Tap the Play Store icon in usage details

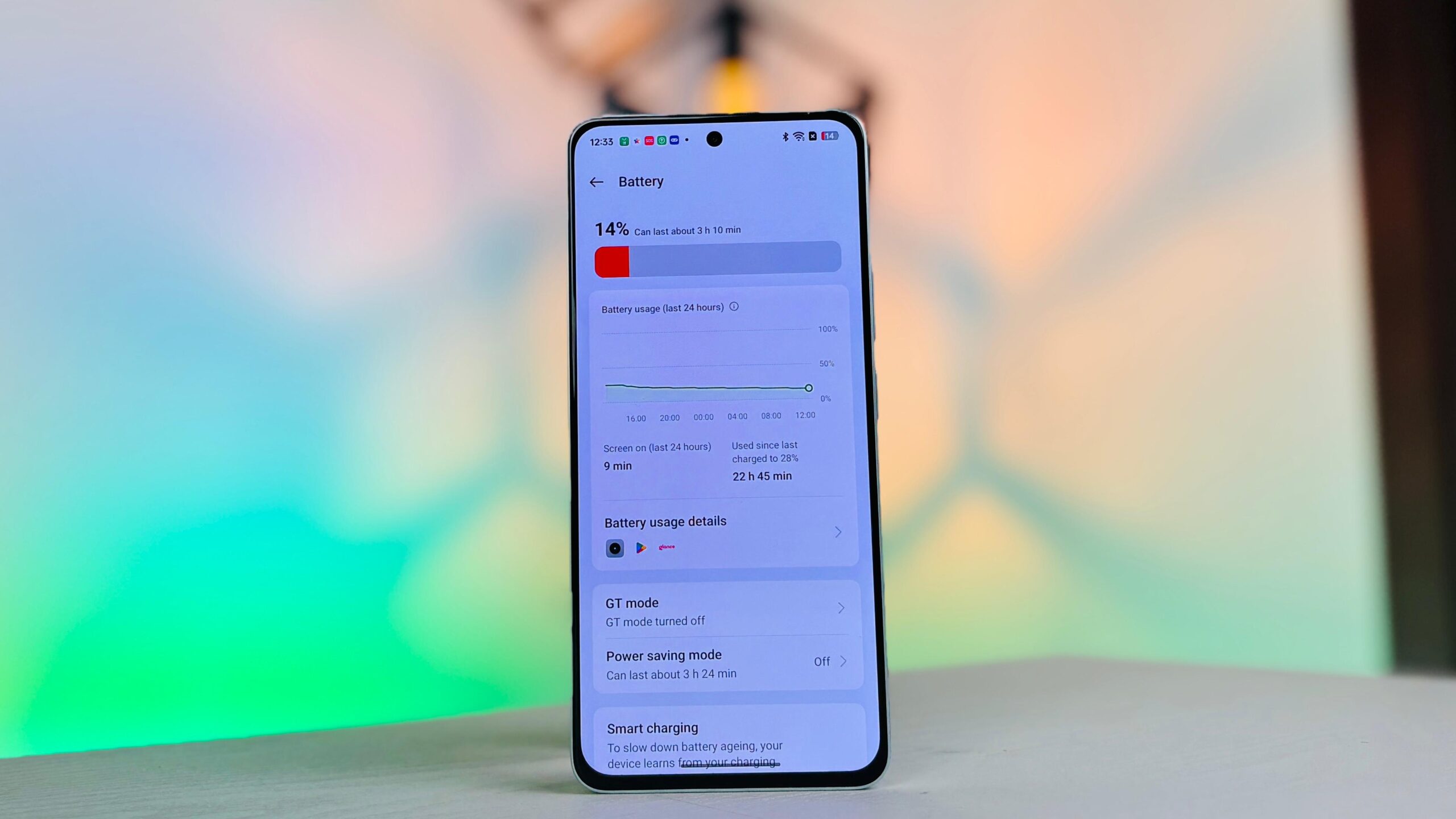641,547
